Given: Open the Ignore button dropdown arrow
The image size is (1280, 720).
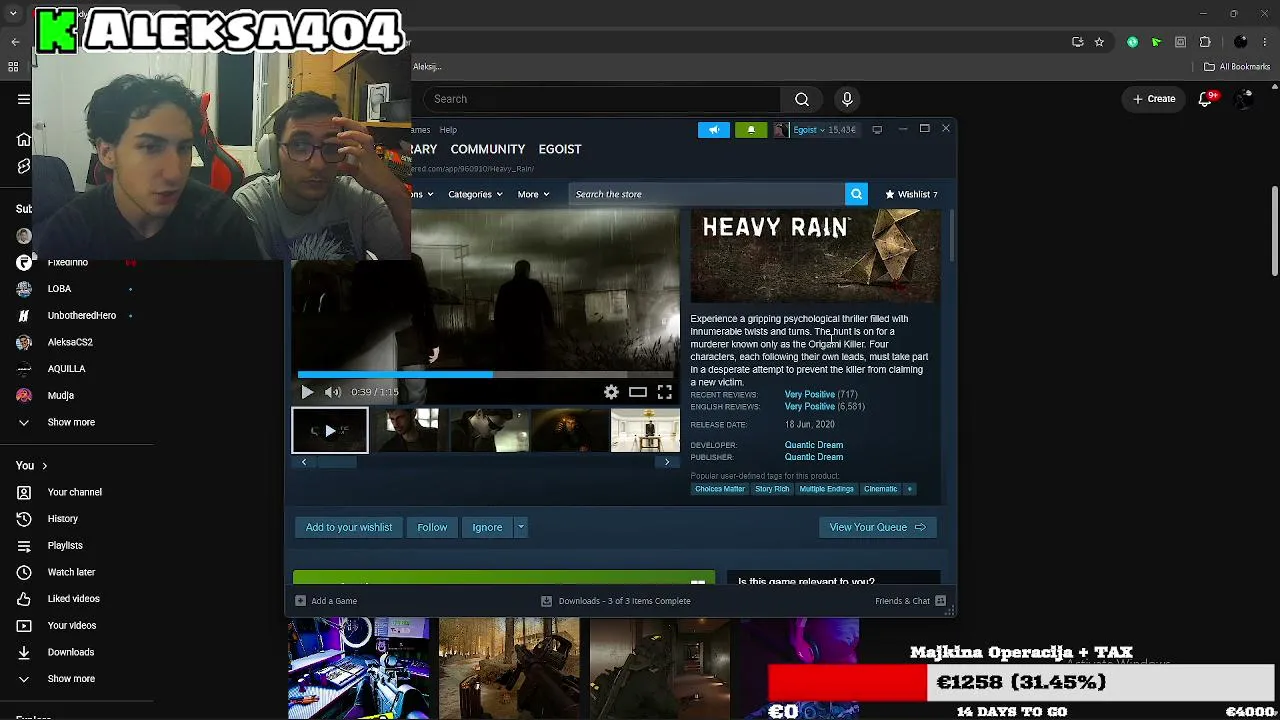Looking at the screenshot, I should click(x=520, y=527).
